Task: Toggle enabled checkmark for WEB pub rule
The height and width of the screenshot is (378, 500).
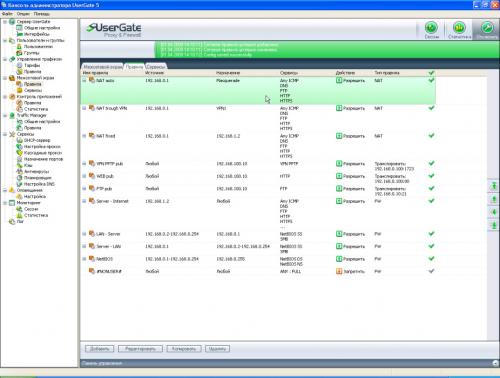Action: pos(431,176)
